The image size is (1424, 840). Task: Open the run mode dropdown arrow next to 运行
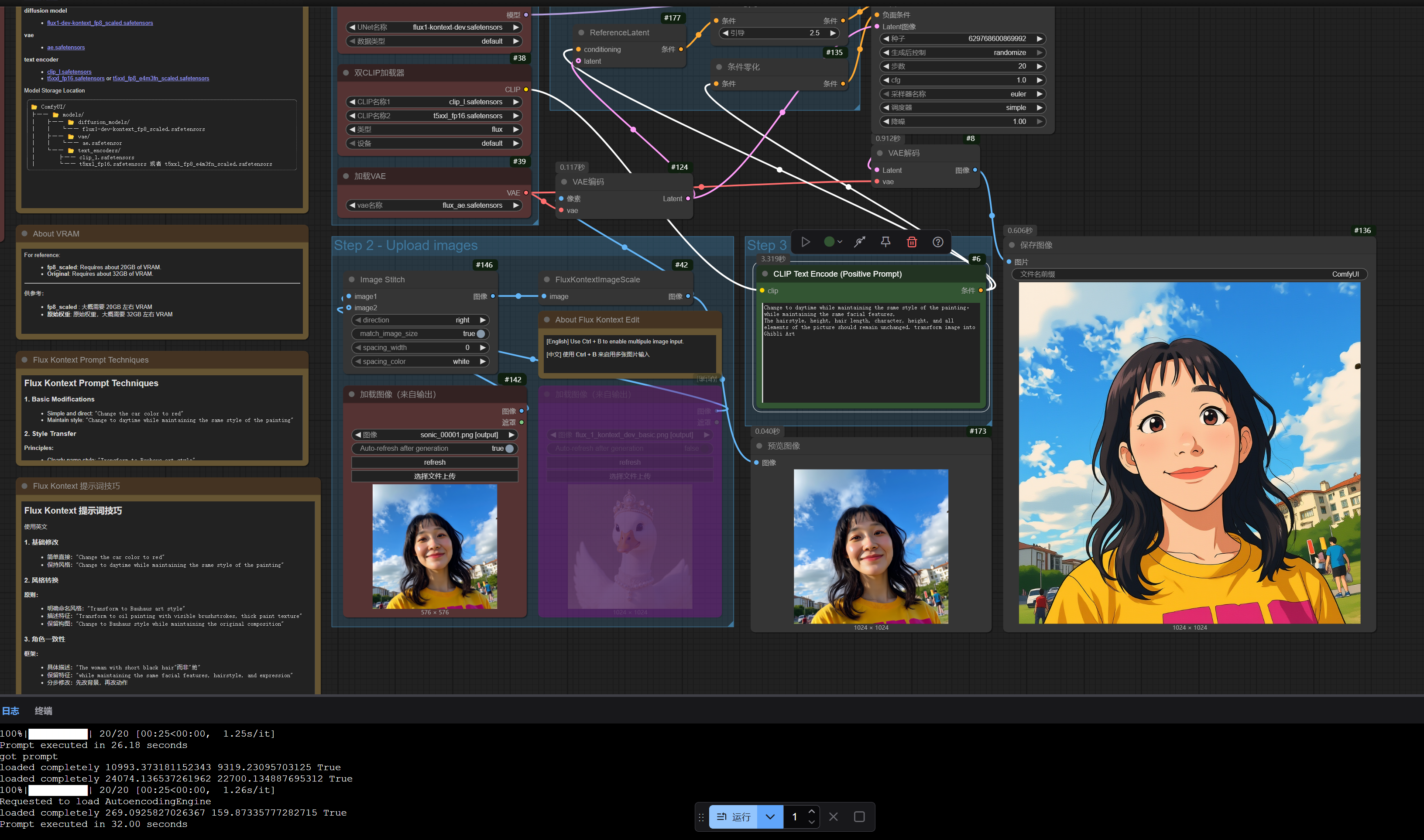point(770,816)
